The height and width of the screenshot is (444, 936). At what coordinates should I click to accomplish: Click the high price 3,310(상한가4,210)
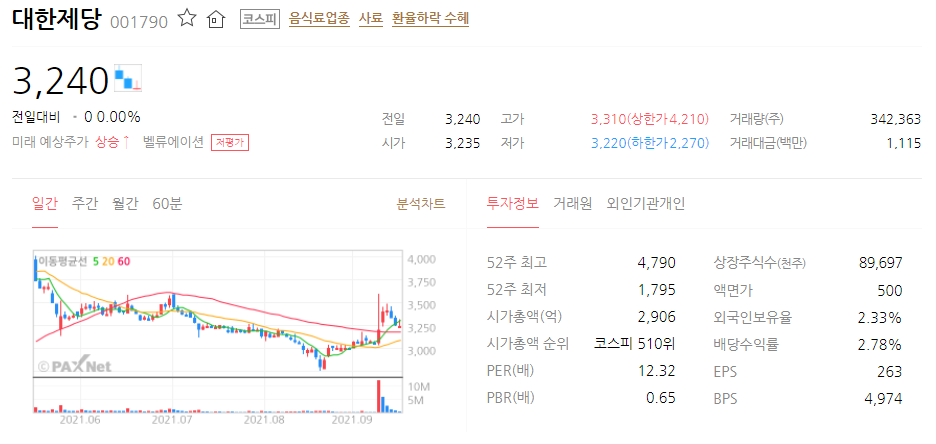[650, 119]
